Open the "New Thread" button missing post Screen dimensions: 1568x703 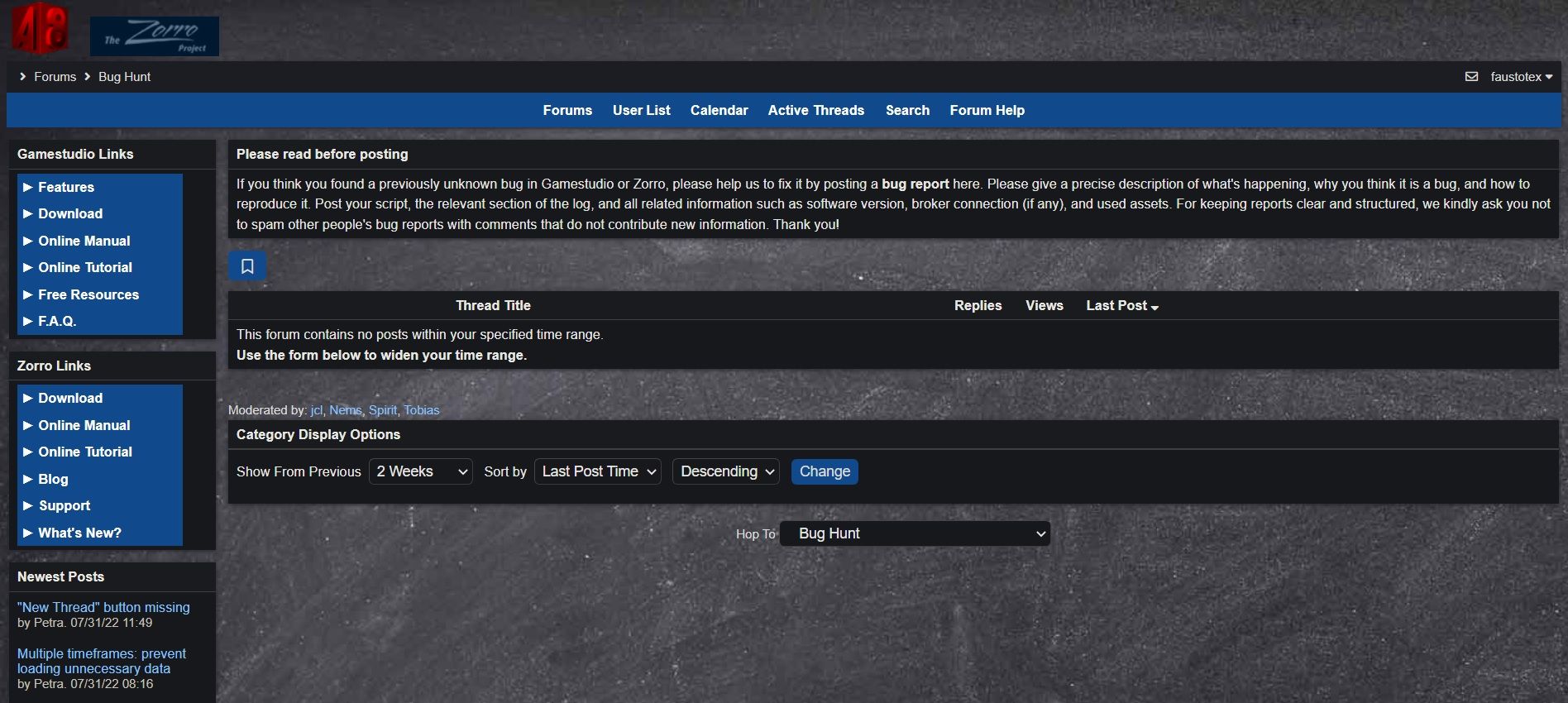click(103, 607)
